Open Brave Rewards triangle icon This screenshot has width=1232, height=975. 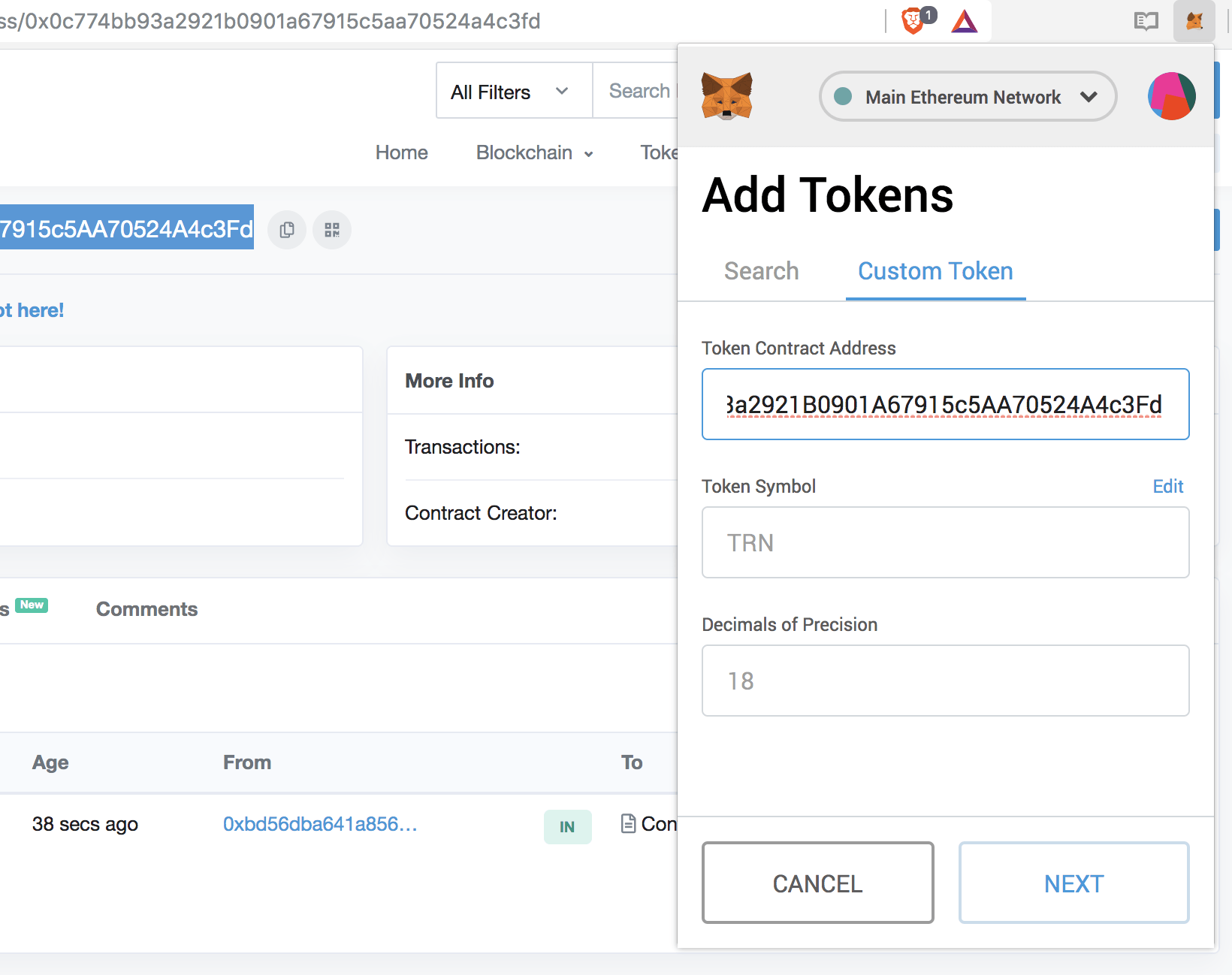point(965,21)
